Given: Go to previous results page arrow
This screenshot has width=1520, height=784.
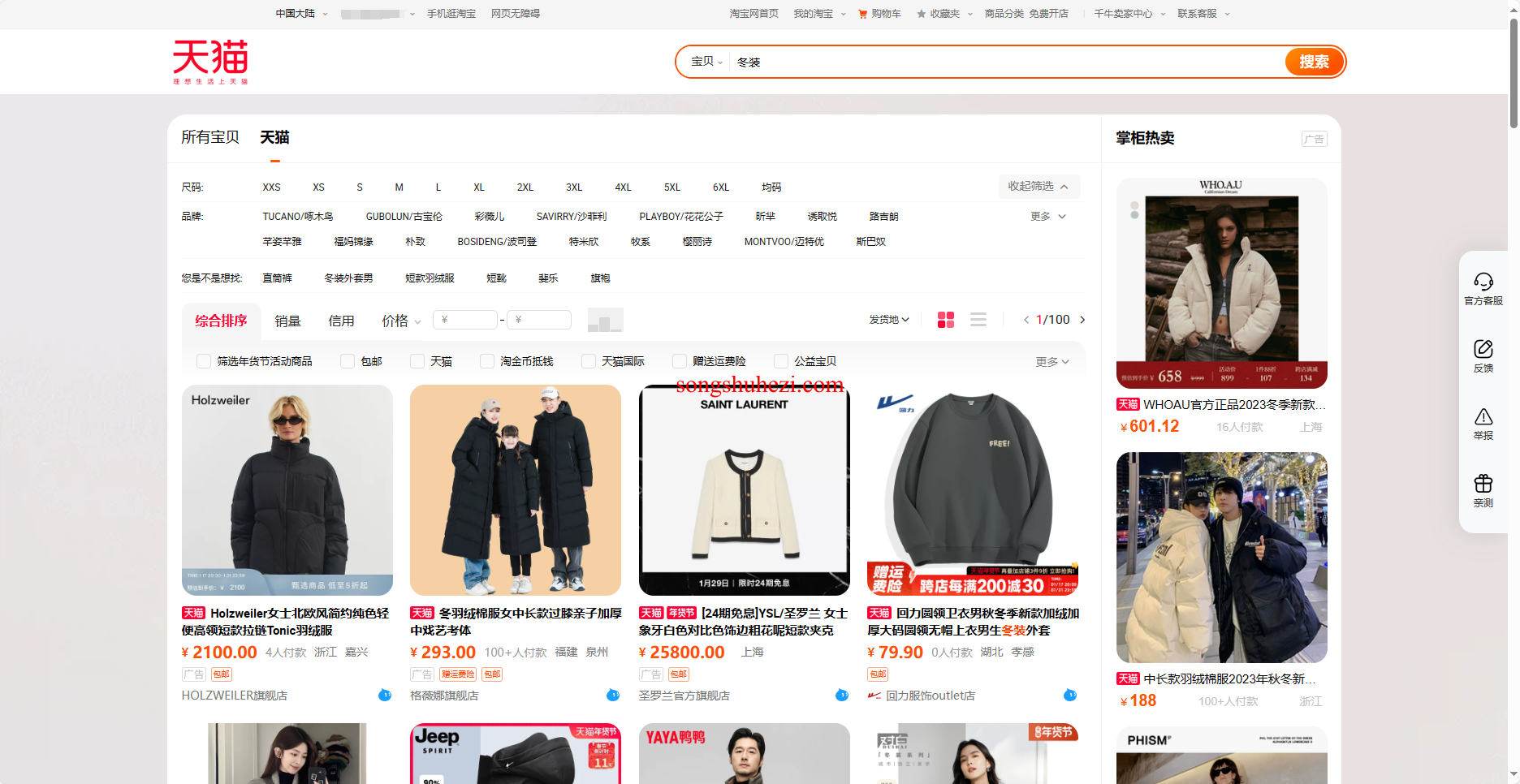Looking at the screenshot, I should coord(1026,320).
